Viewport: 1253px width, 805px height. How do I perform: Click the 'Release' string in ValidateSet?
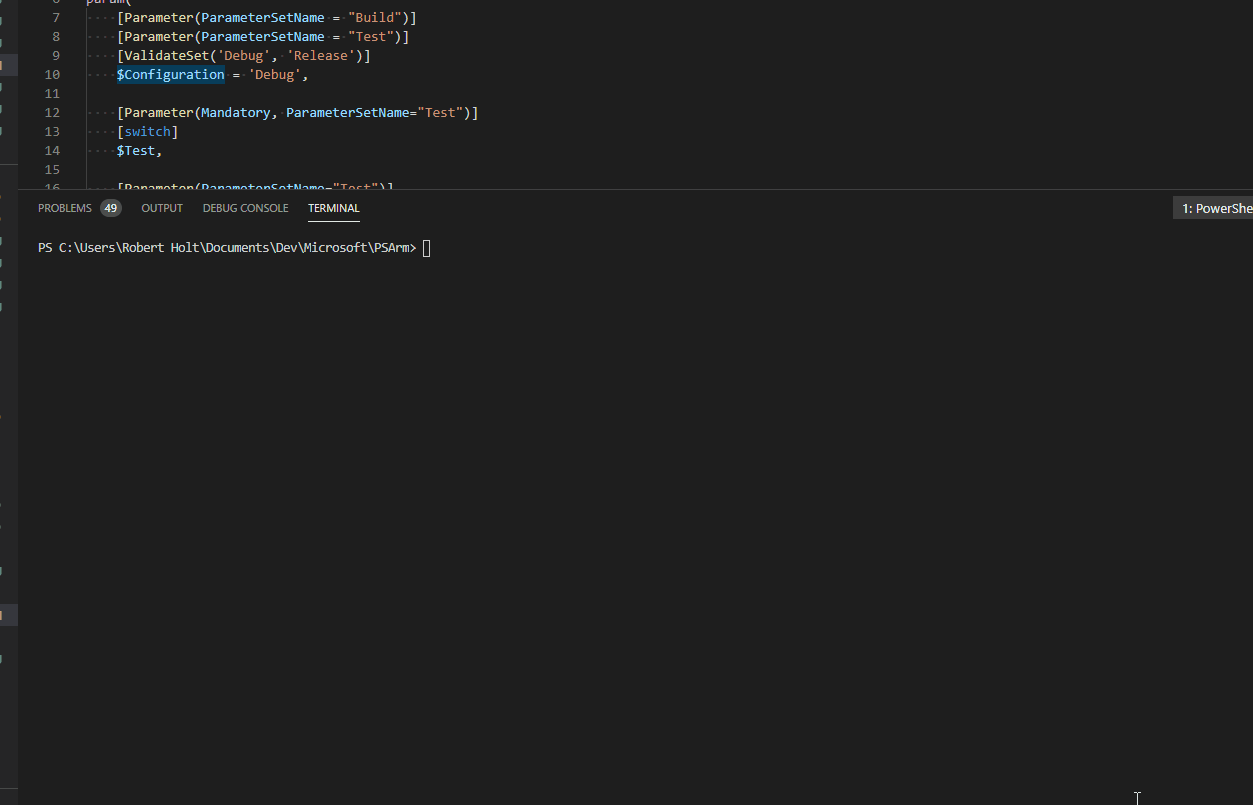click(x=321, y=56)
